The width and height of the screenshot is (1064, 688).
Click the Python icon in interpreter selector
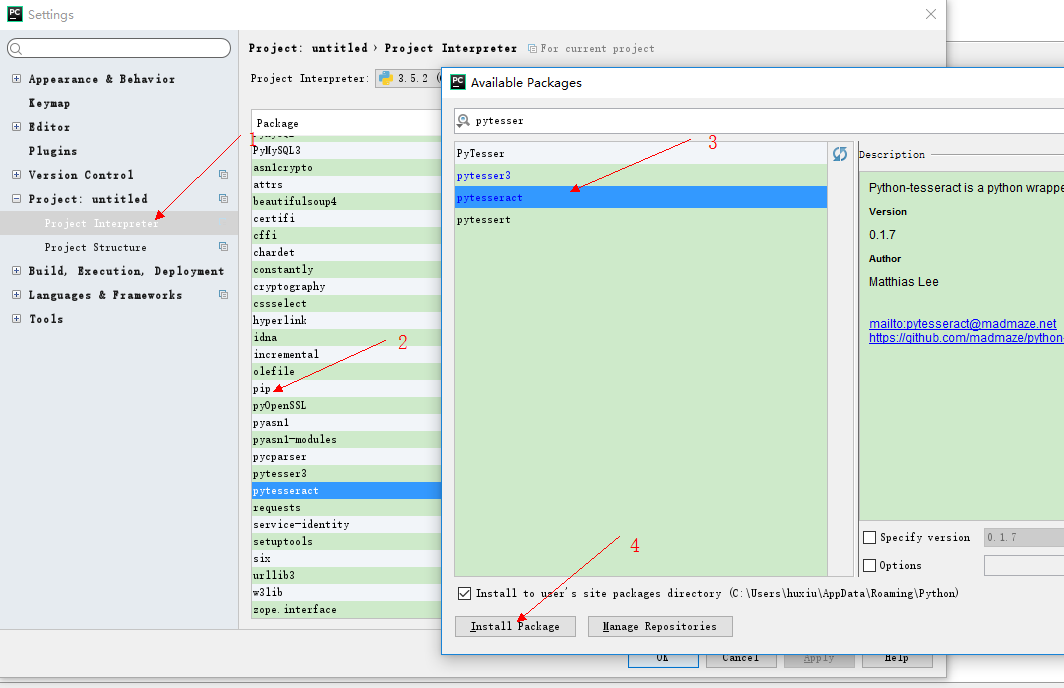pyautogui.click(x=386, y=78)
